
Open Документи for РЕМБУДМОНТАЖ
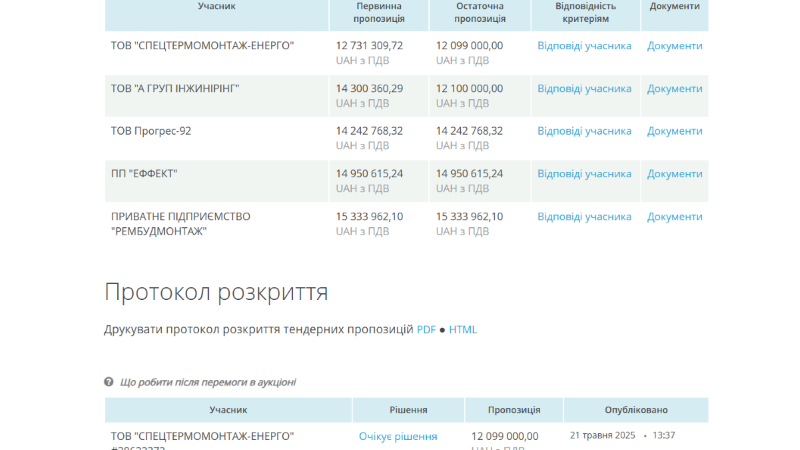pyautogui.click(x=674, y=216)
